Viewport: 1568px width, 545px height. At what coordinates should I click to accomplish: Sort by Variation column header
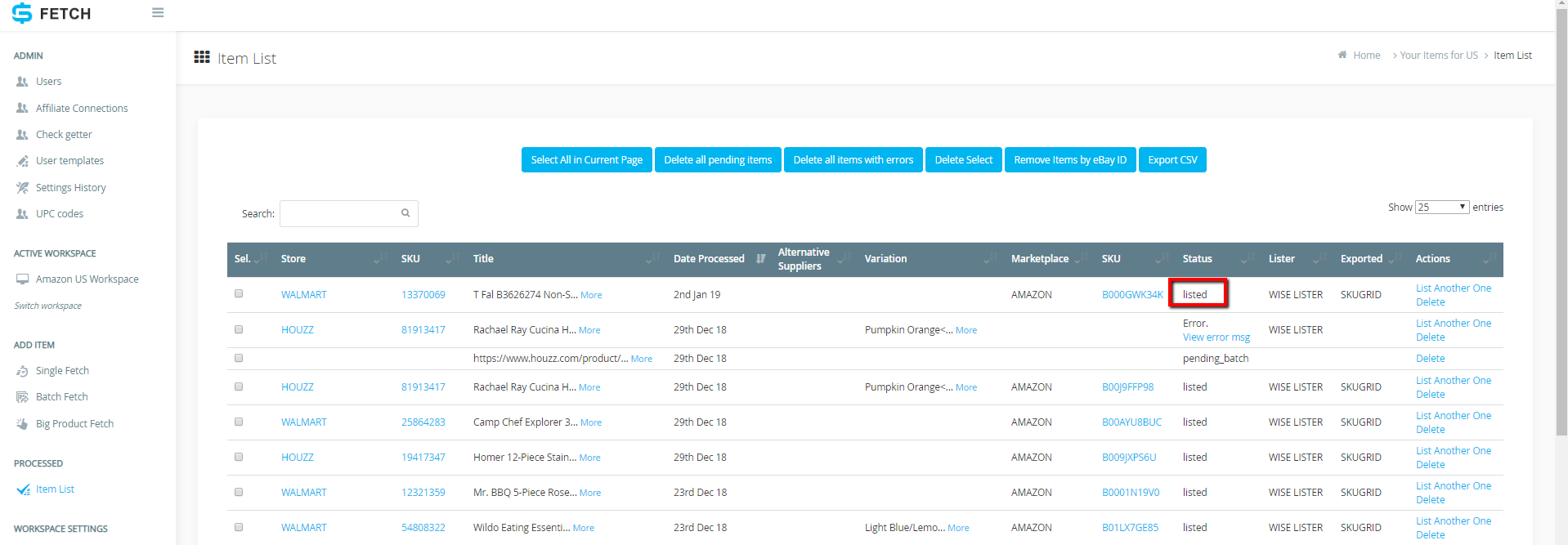930,259
